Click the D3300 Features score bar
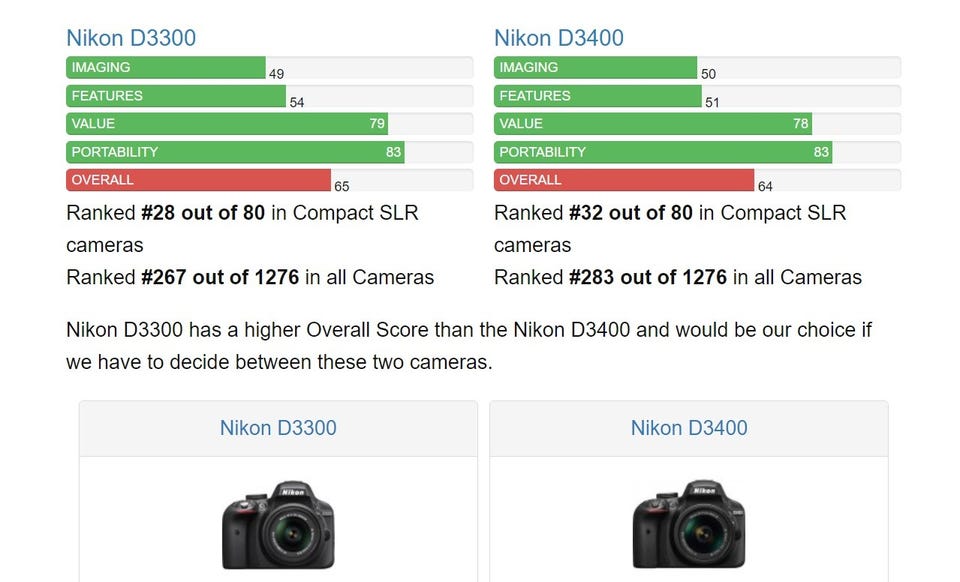 pyautogui.click(x=176, y=95)
